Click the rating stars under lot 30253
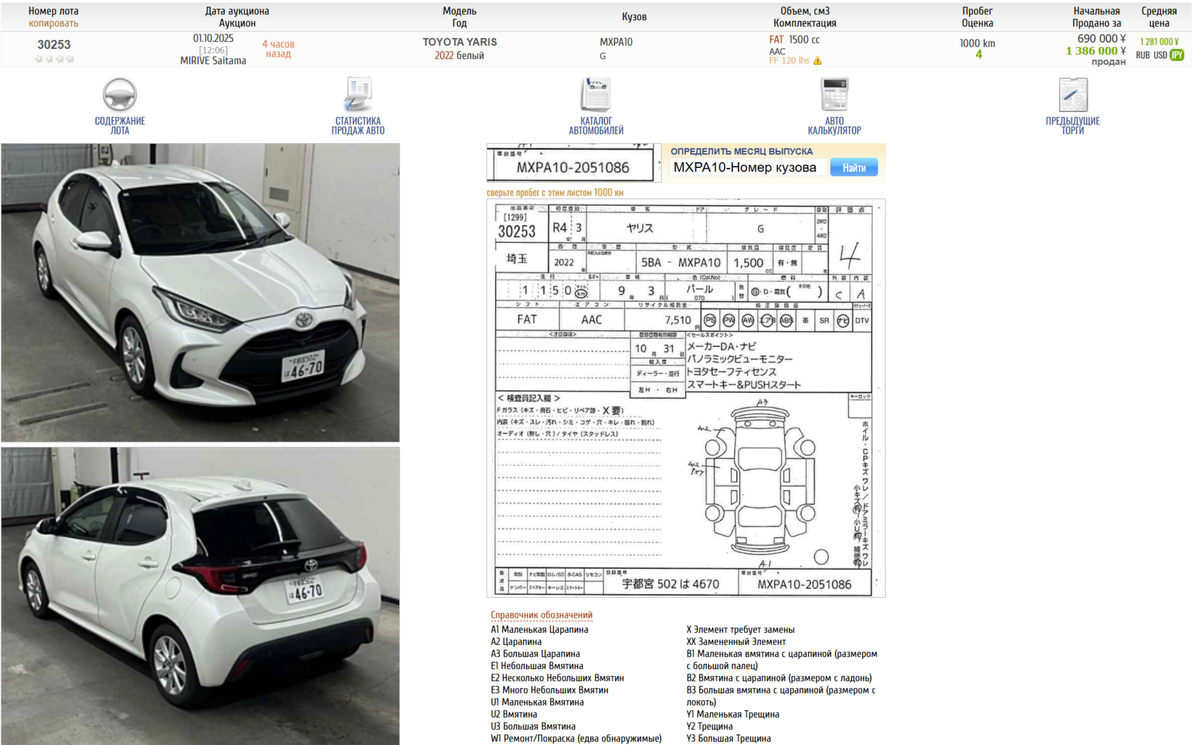The image size is (1200, 745). (x=54, y=59)
